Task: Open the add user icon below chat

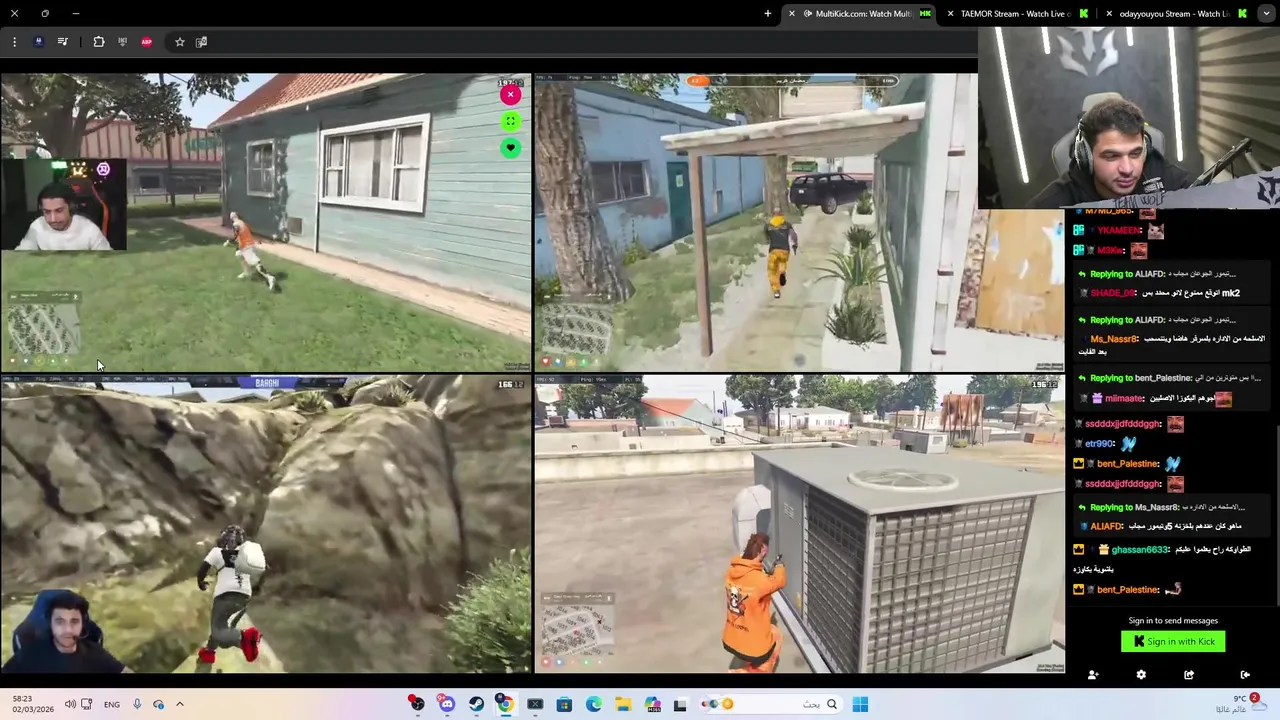Action: pyautogui.click(x=1093, y=675)
